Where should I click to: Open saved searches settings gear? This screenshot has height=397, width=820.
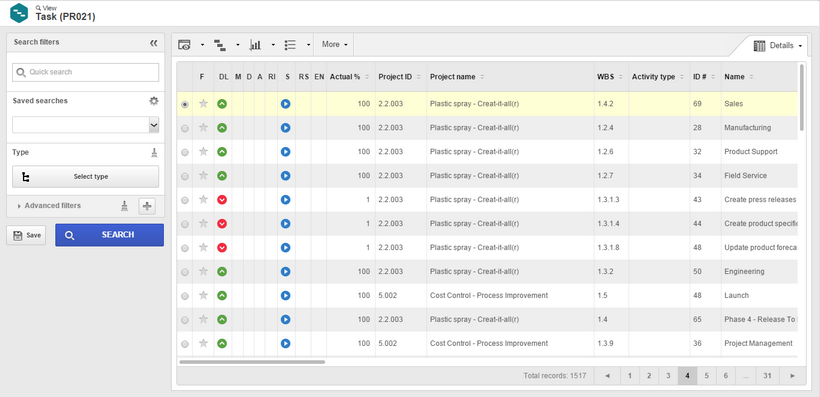click(x=154, y=101)
